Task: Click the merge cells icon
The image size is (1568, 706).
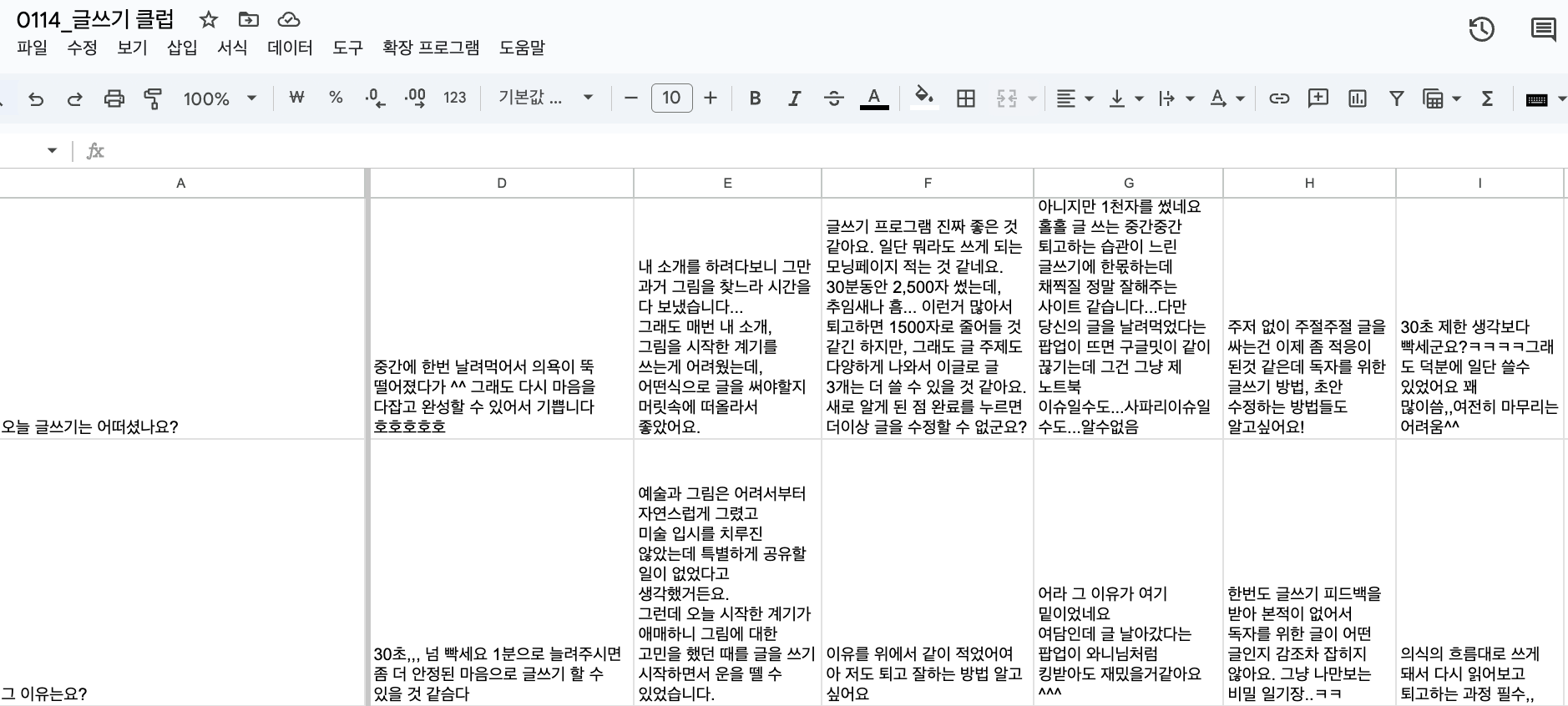Action: tap(1007, 98)
